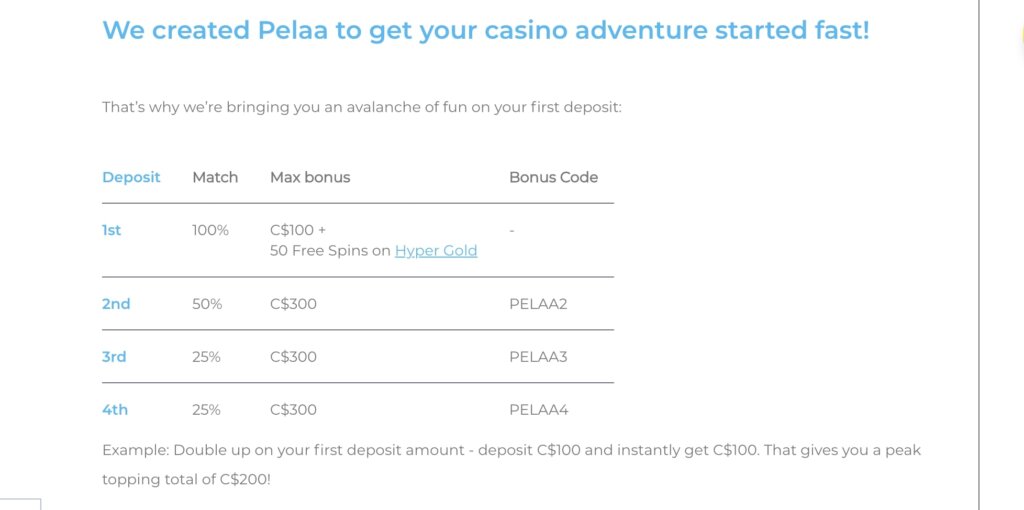Select the Match column header
This screenshot has width=1024, height=510.
(x=215, y=178)
